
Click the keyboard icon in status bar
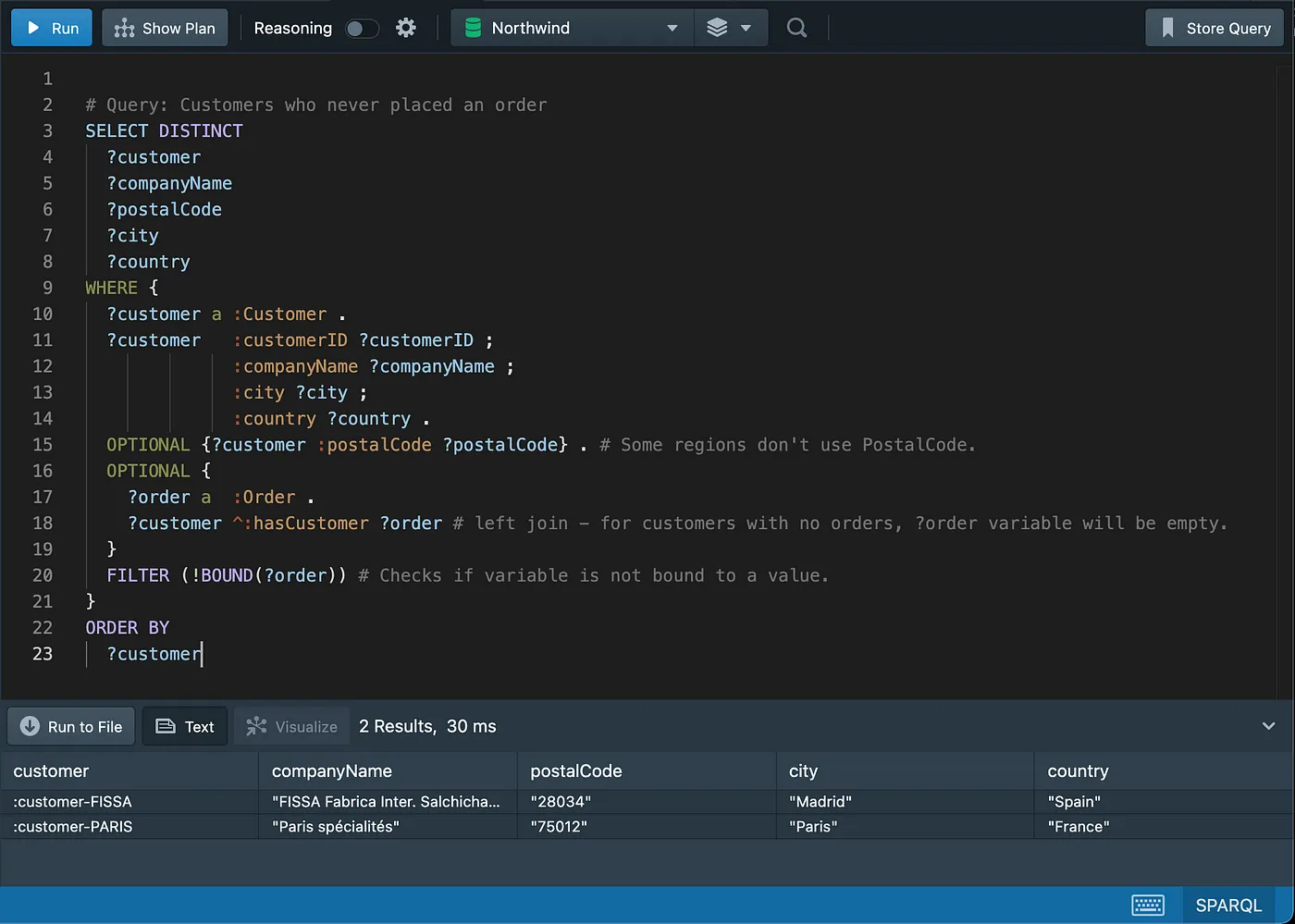coord(1148,905)
